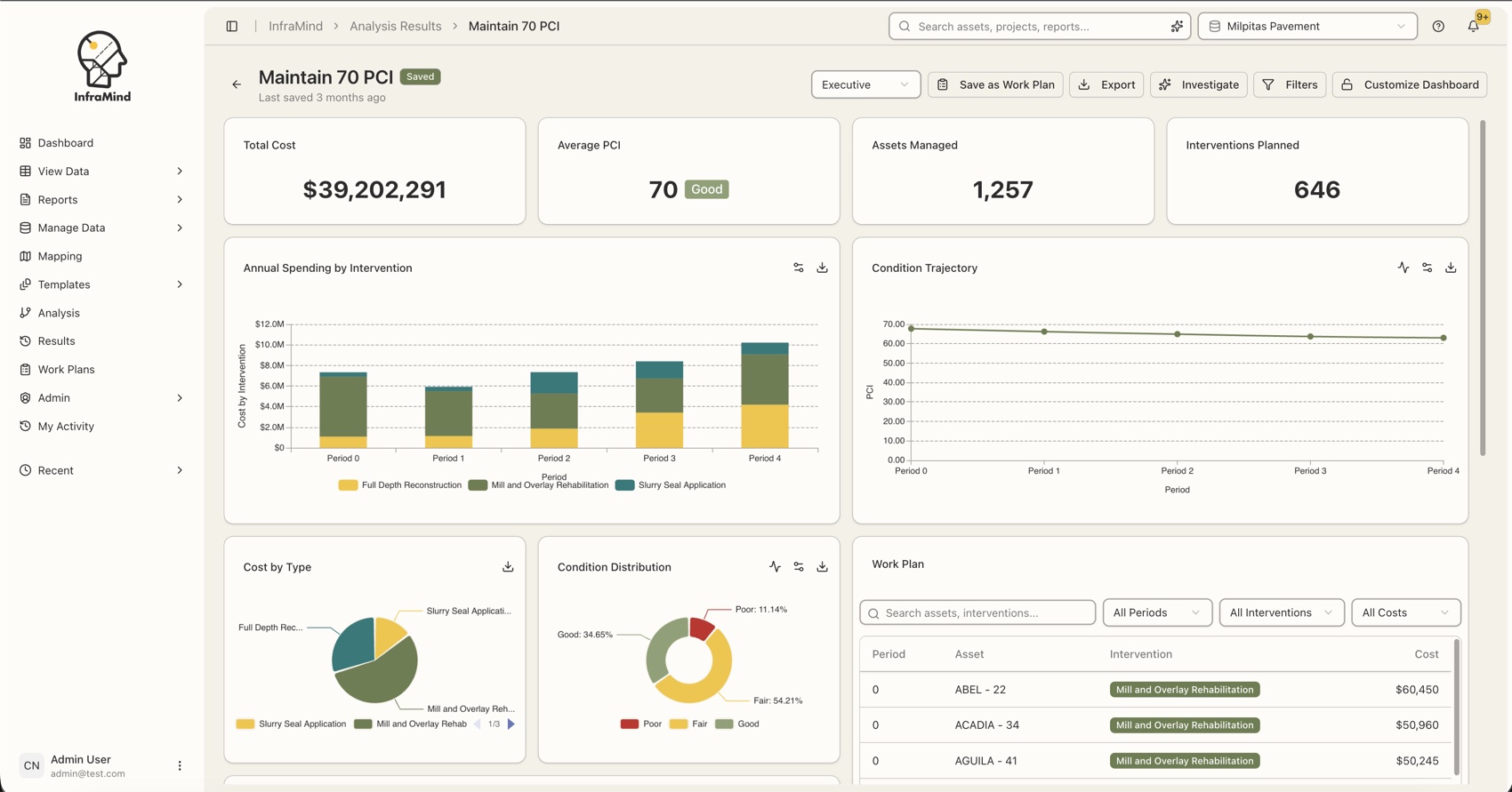Go back using the arrow beside title
Viewport: 1512px width, 792px height.
[x=237, y=84]
